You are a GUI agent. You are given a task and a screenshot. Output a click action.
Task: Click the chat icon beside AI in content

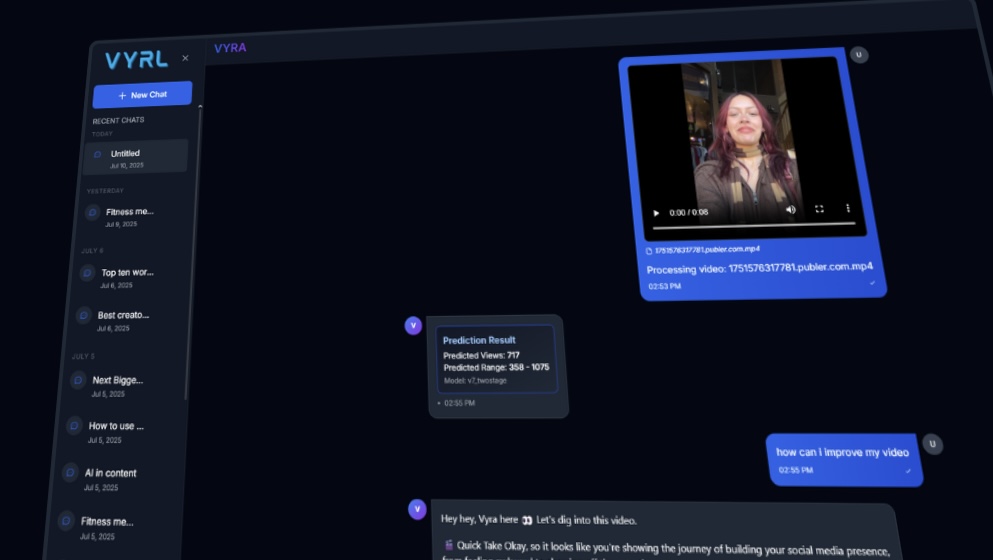tap(70, 473)
